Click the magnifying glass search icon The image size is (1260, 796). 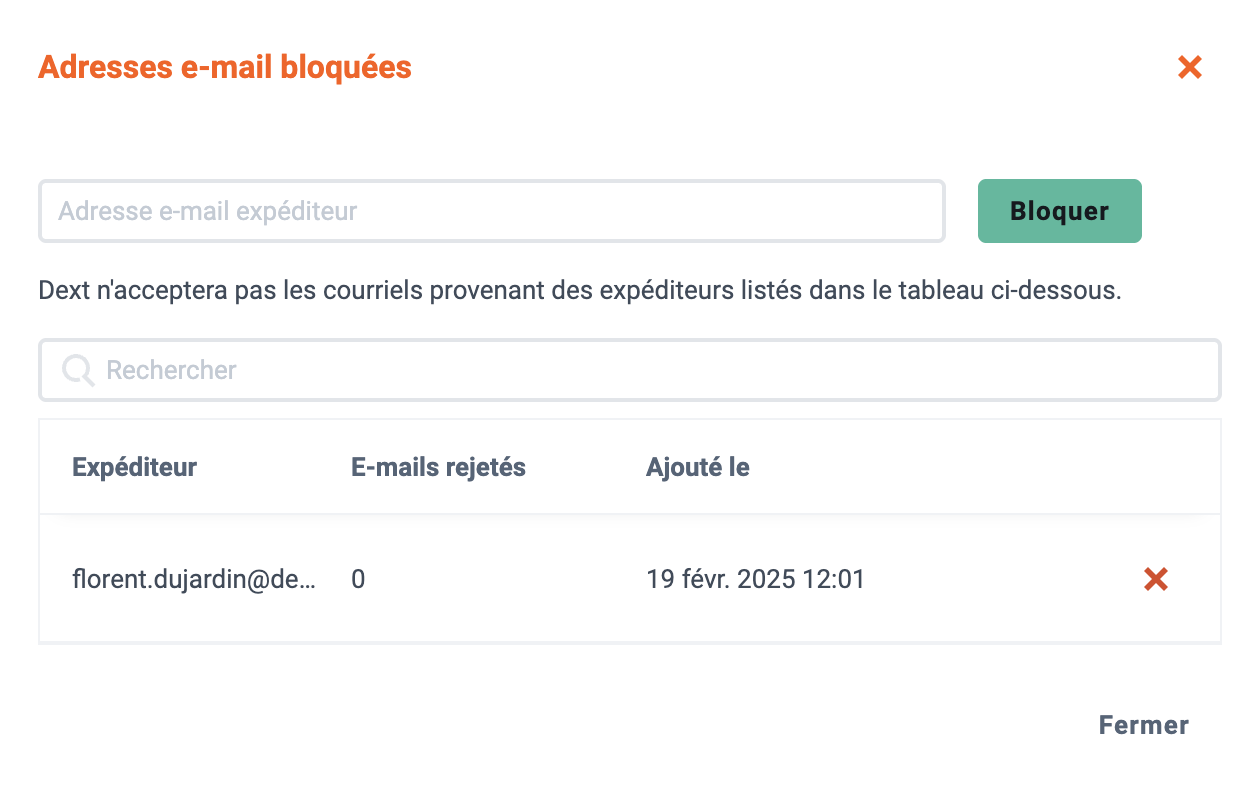78,371
